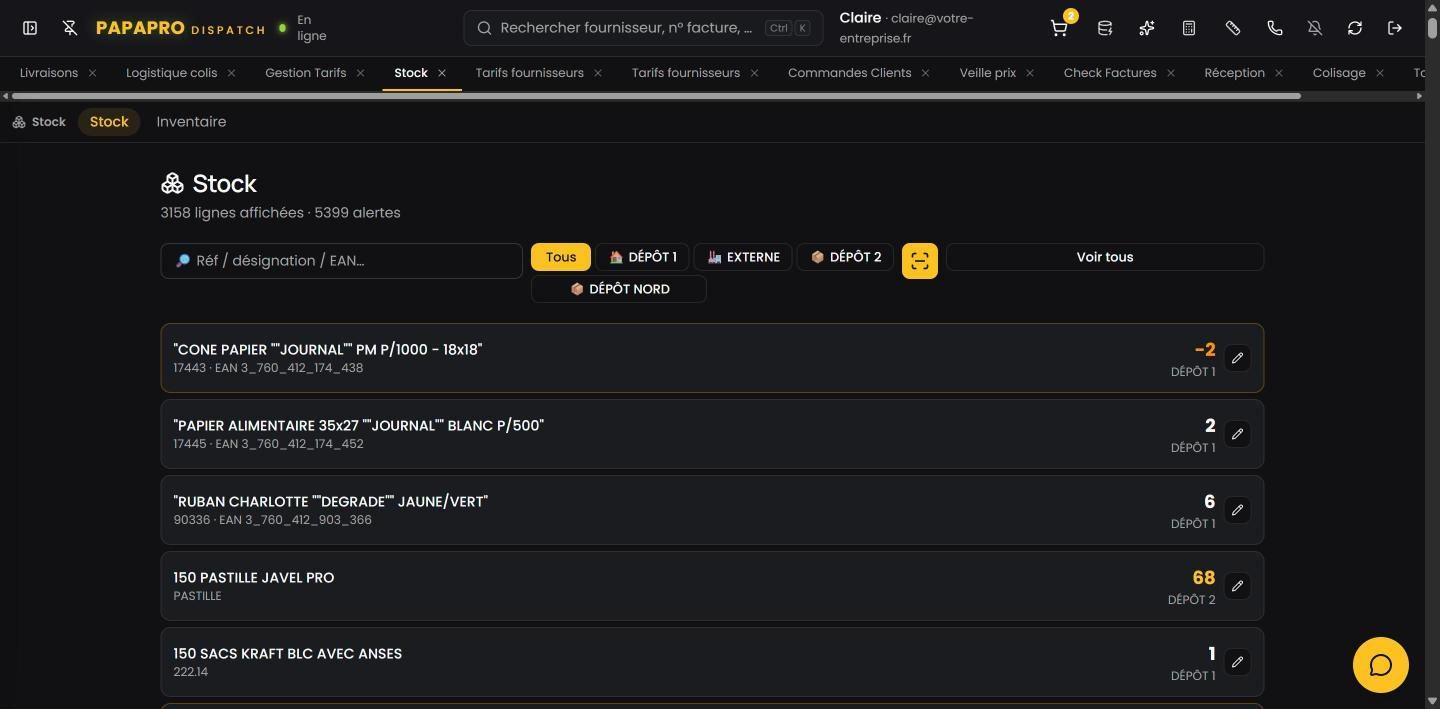Close the Commandes Clients tab
Viewport: 1440px width, 709px height.
click(x=925, y=73)
